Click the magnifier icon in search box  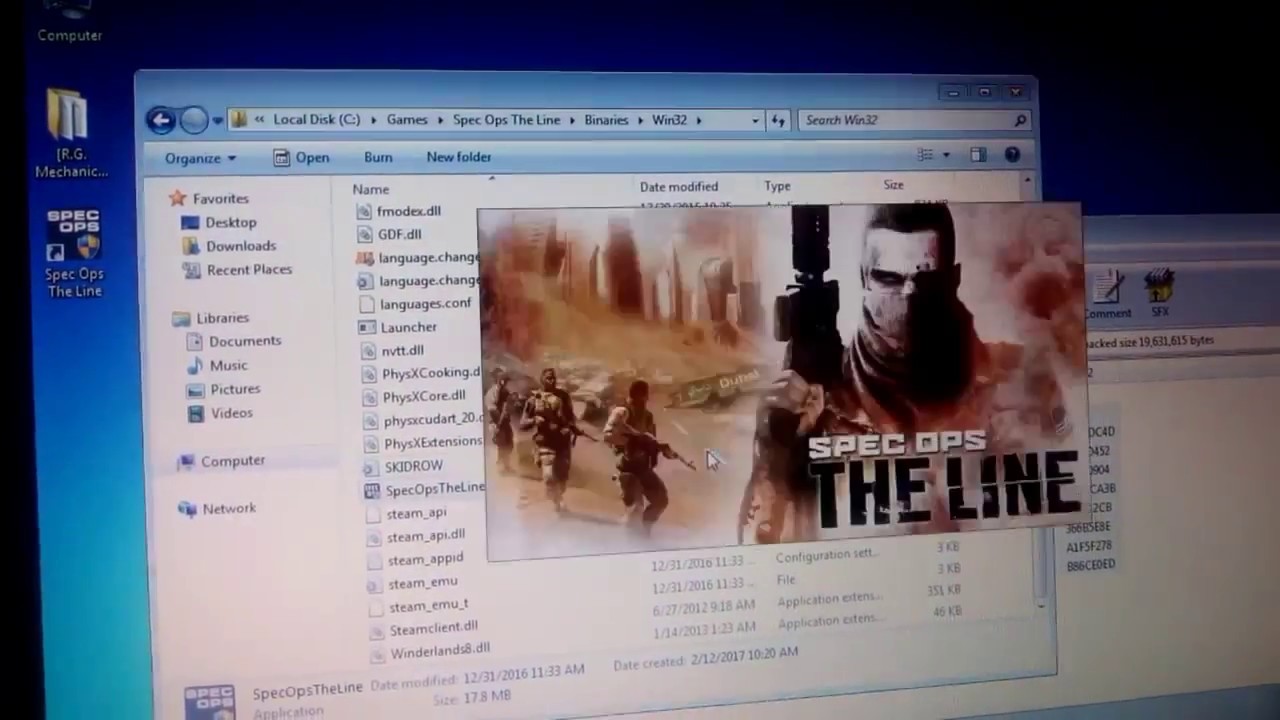[x=1020, y=120]
